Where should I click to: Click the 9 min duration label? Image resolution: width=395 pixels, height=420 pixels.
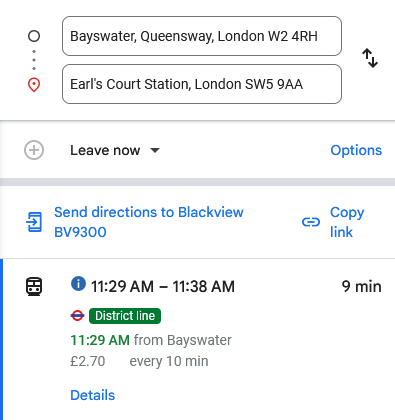coord(362,286)
